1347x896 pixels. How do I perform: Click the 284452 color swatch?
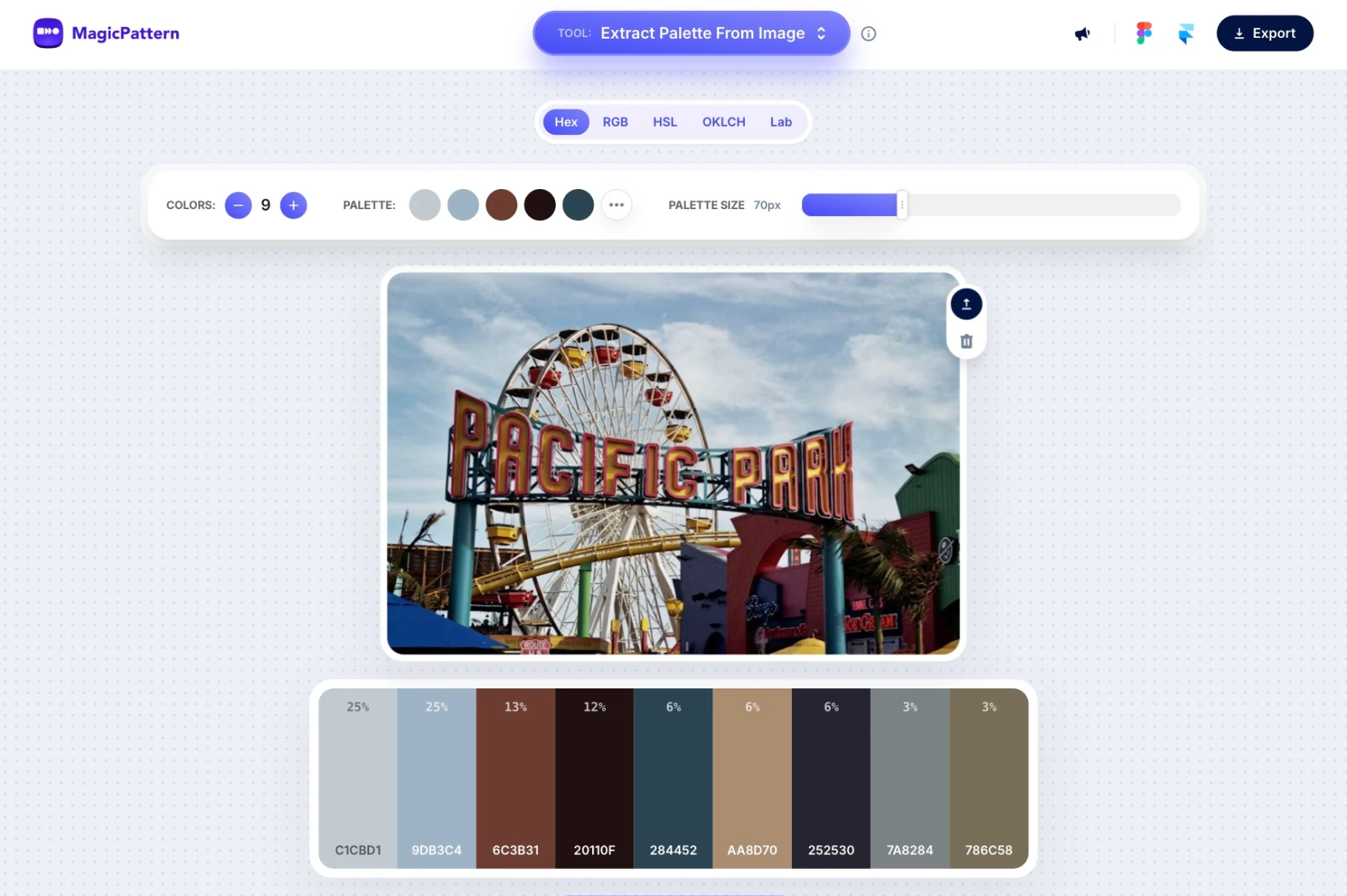(x=673, y=778)
